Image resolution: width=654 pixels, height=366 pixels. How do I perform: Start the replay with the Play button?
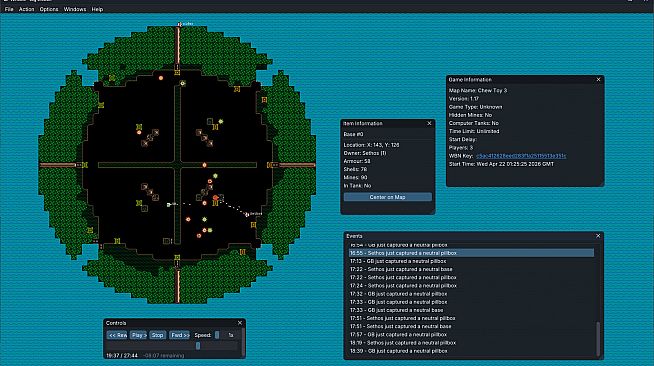[138, 335]
